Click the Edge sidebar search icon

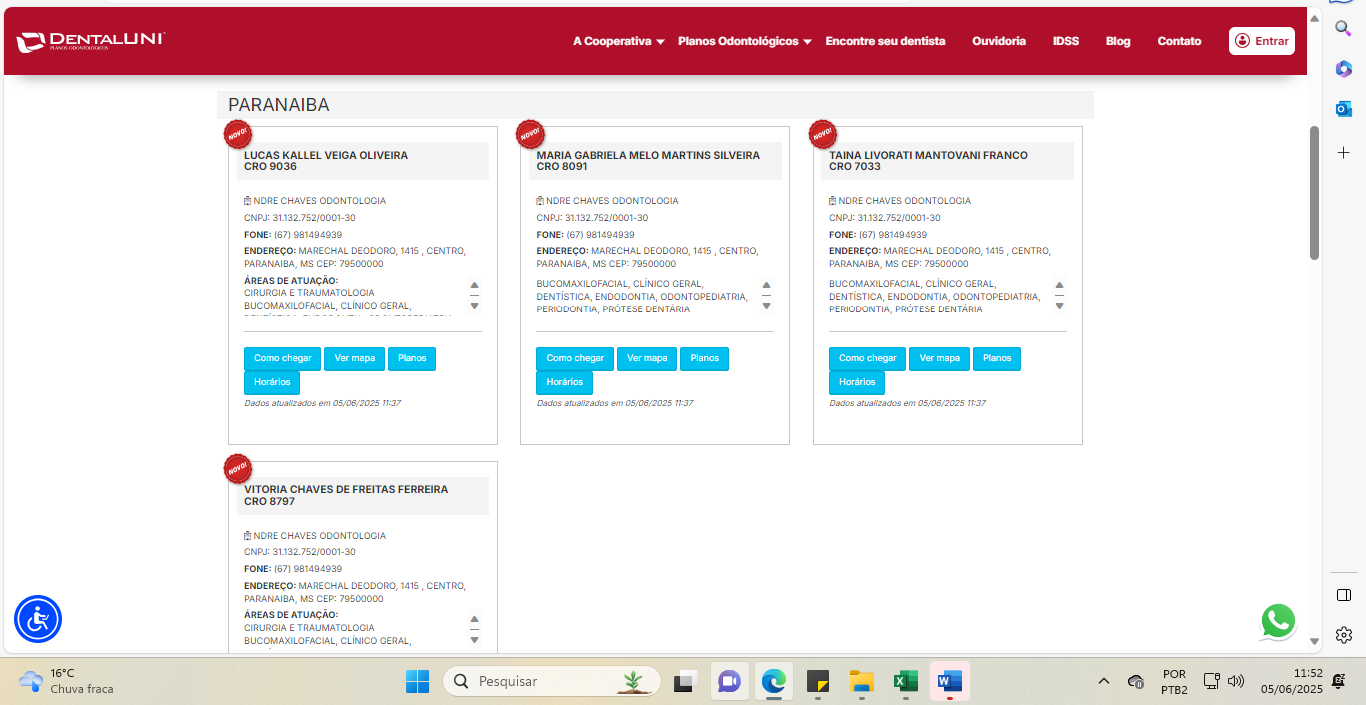click(x=1344, y=29)
